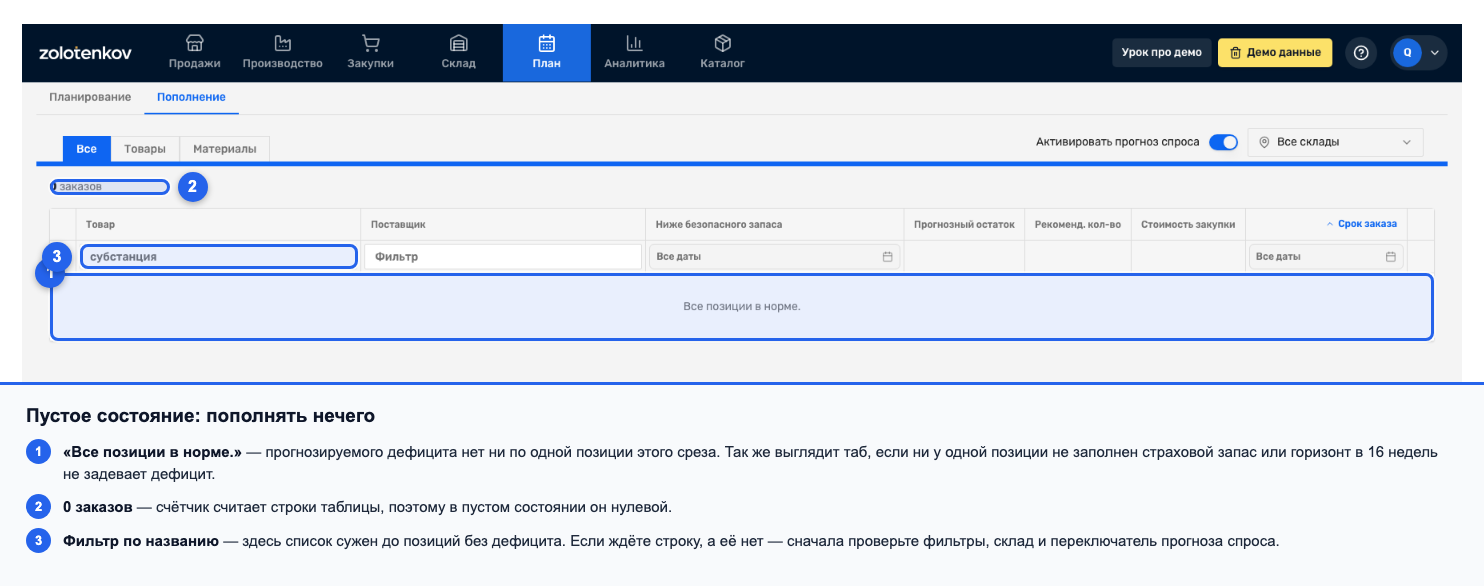Click the Рекоменд. кол-во column header

pos(1078,224)
